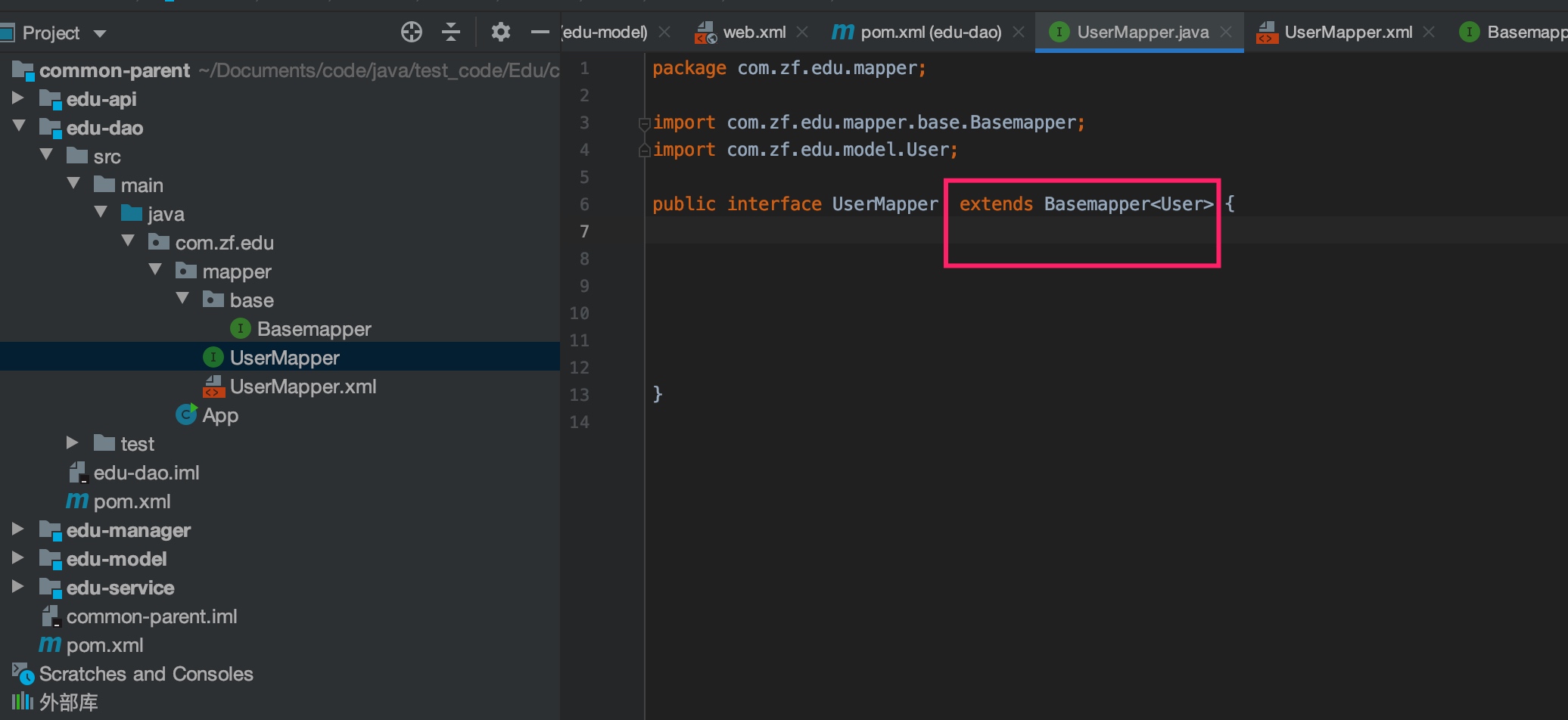The height and width of the screenshot is (720, 1568).
Task: Switch to the UserMapper.xml tab
Action: tap(1348, 33)
